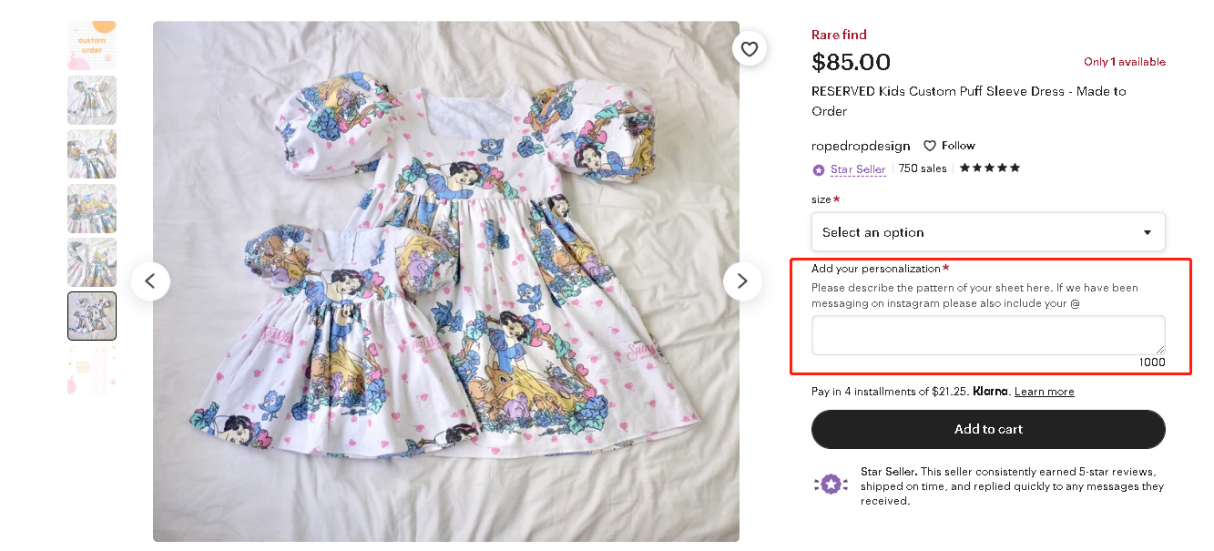Click the heart icon beside Follow
The image size is (1214, 551).
[x=929, y=146]
